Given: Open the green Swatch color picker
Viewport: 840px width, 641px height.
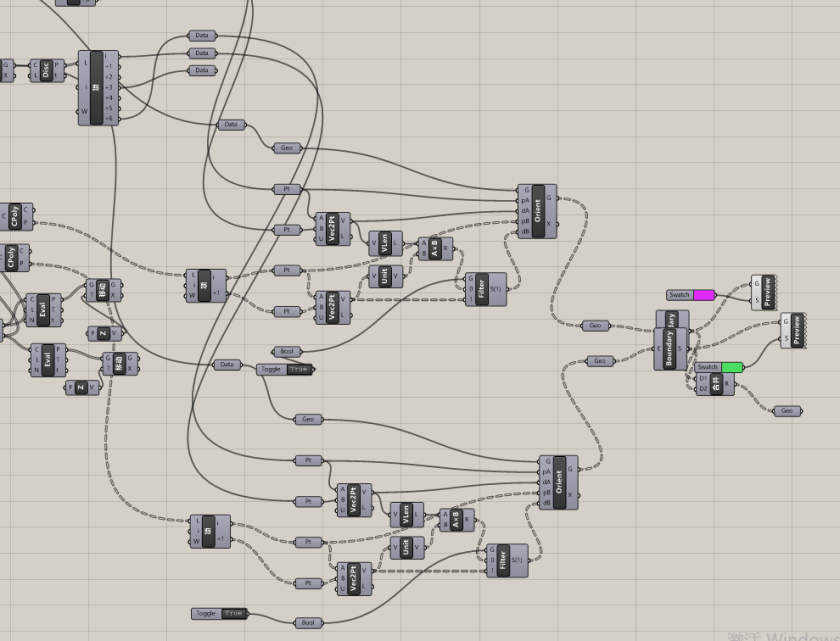Looking at the screenshot, I should tap(732, 367).
